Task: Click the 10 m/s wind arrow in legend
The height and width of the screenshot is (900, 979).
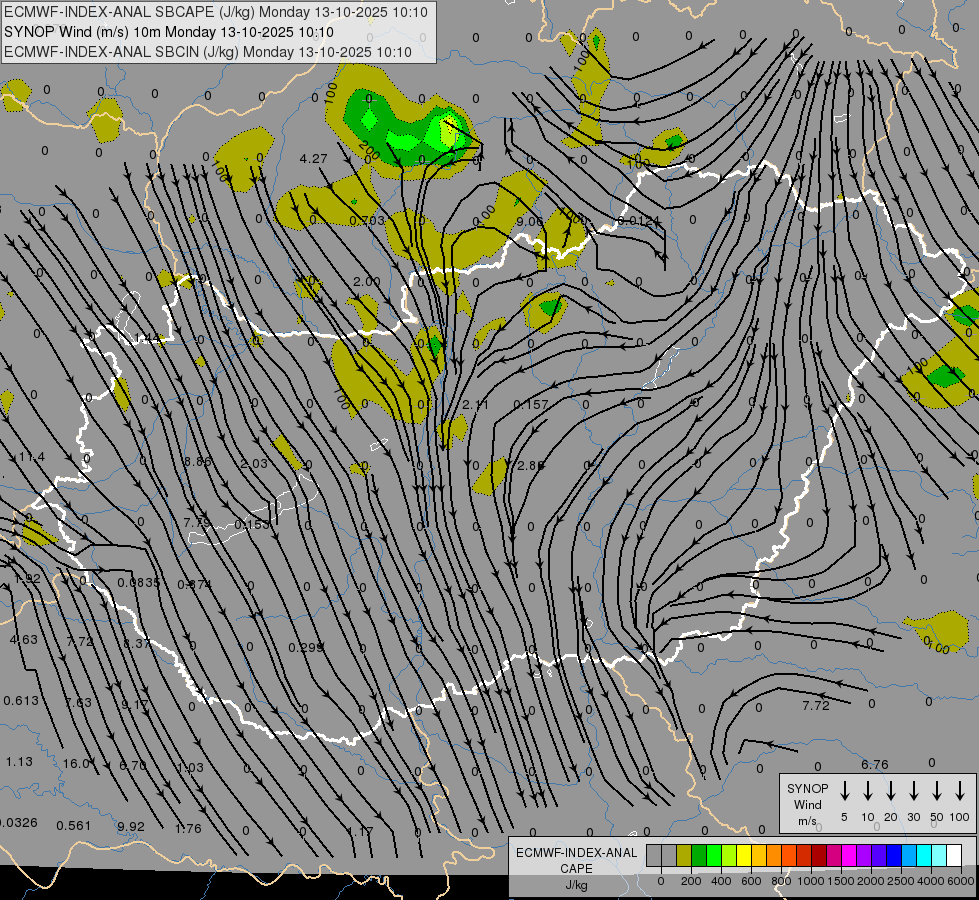Action: click(868, 790)
